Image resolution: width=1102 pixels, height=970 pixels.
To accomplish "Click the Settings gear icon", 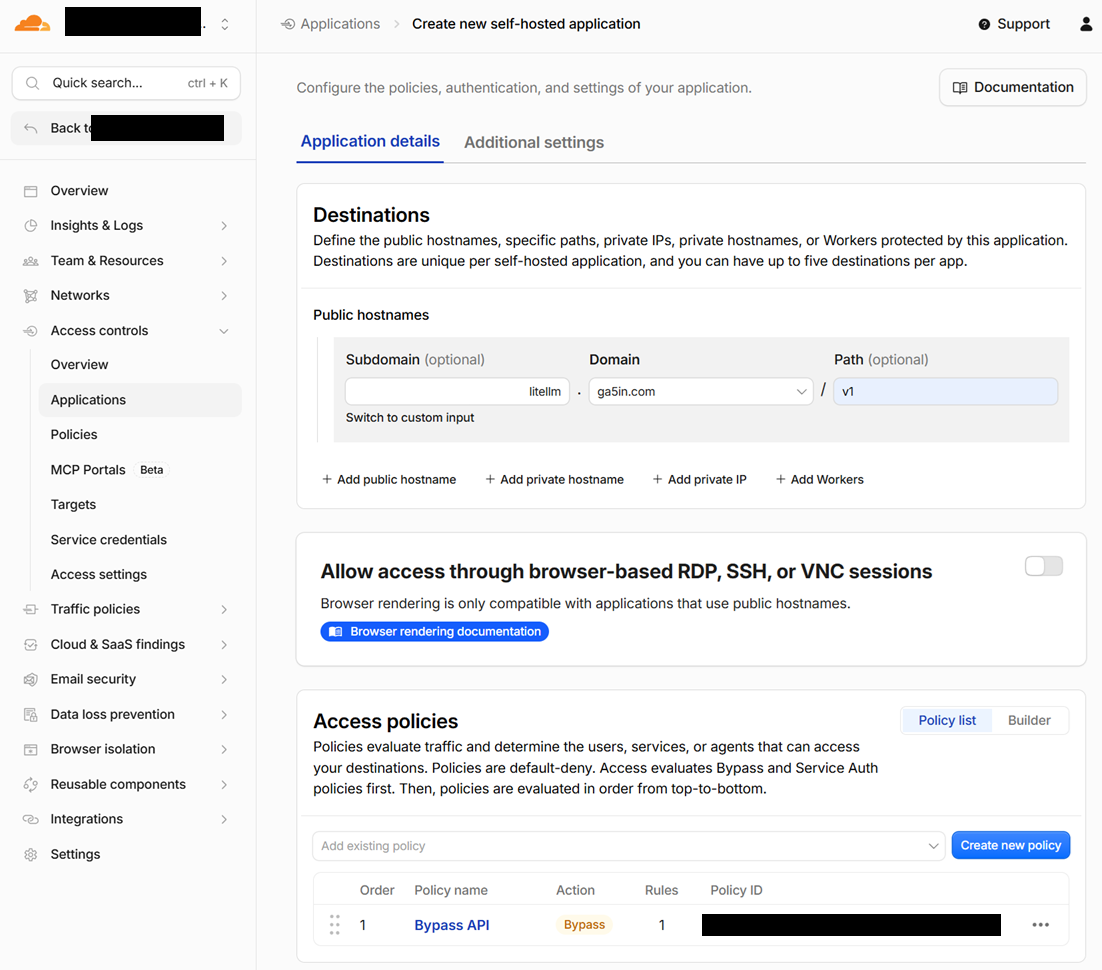I will point(30,855).
